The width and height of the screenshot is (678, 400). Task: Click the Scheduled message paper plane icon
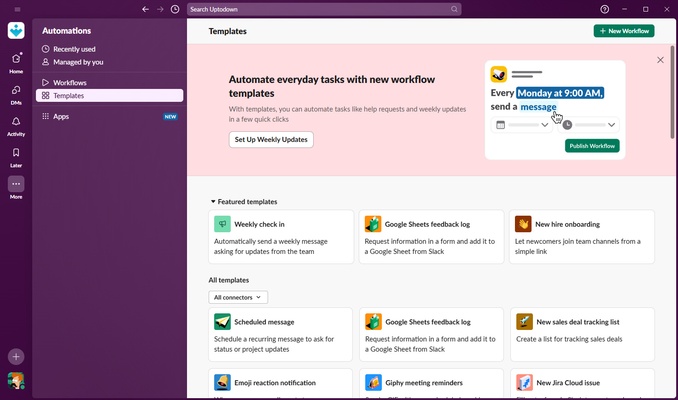222,322
